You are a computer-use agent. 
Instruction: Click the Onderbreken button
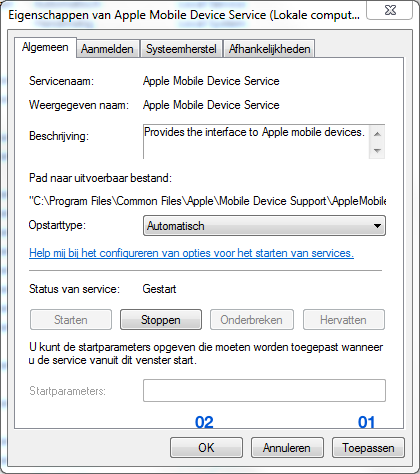[x=252, y=320]
